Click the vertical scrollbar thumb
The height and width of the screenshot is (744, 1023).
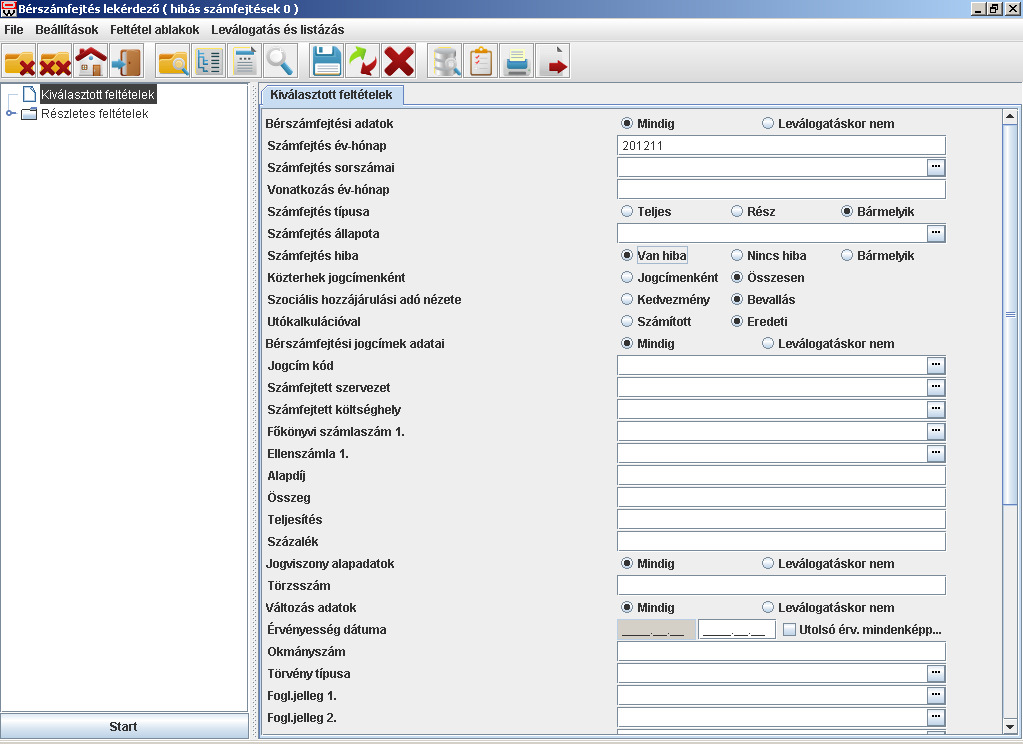(1010, 315)
